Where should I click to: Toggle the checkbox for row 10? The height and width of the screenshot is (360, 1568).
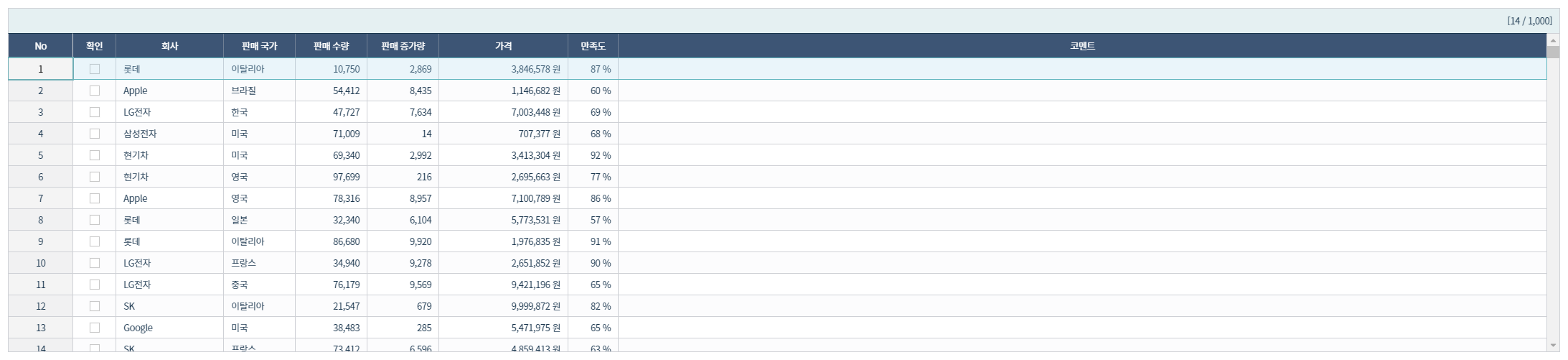coord(95,263)
